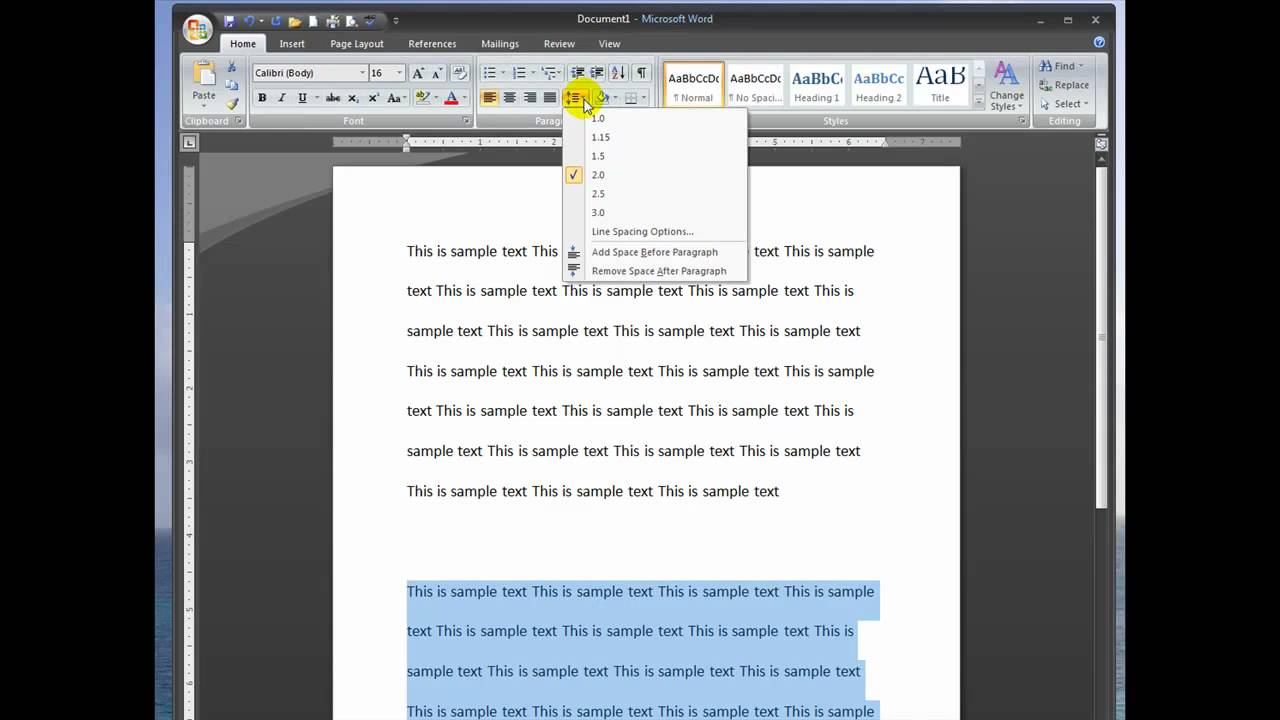
Task: Open Print Preview from Quick Access Toolbar
Action: click(x=352, y=20)
